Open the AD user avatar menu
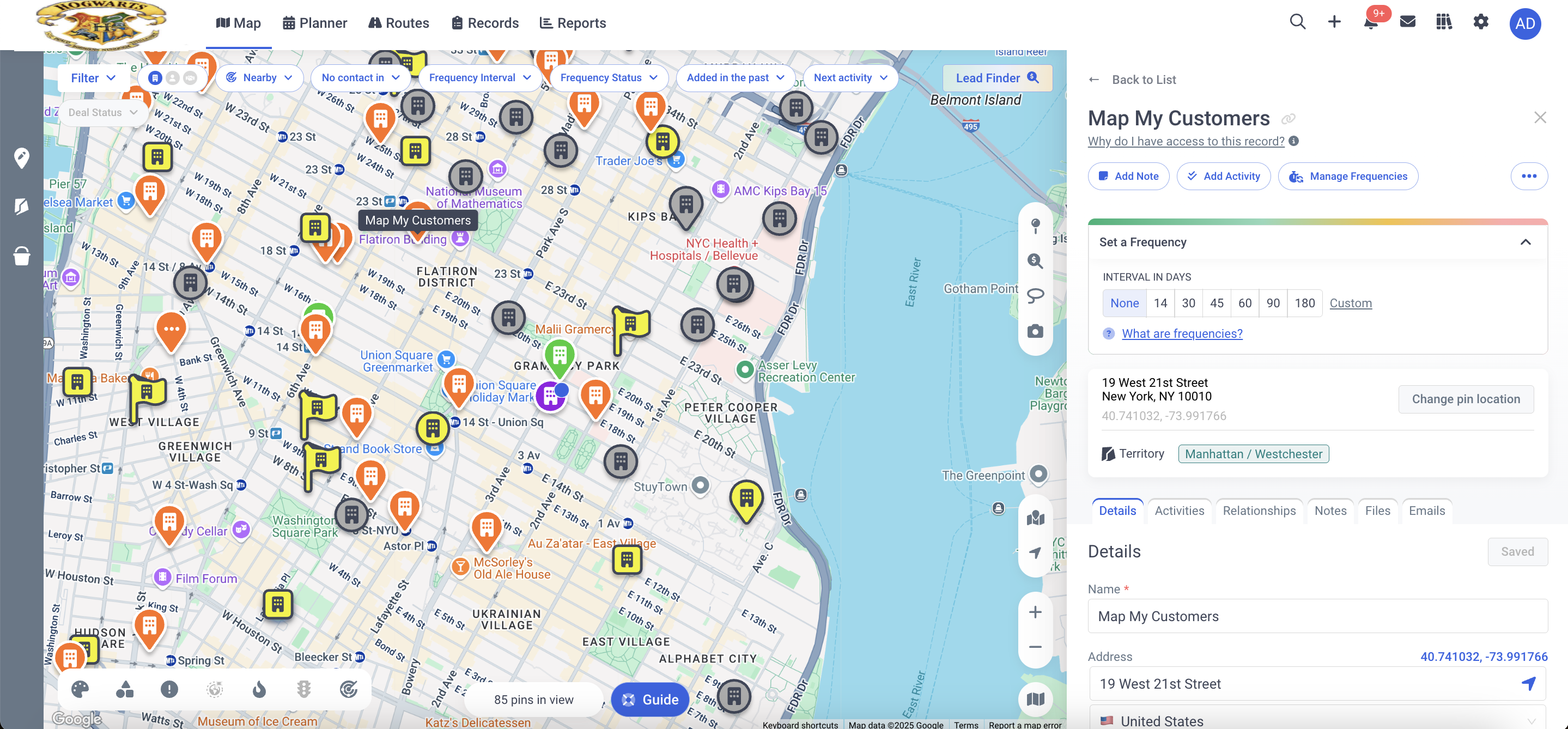This screenshot has width=1568, height=729. 1525,24
